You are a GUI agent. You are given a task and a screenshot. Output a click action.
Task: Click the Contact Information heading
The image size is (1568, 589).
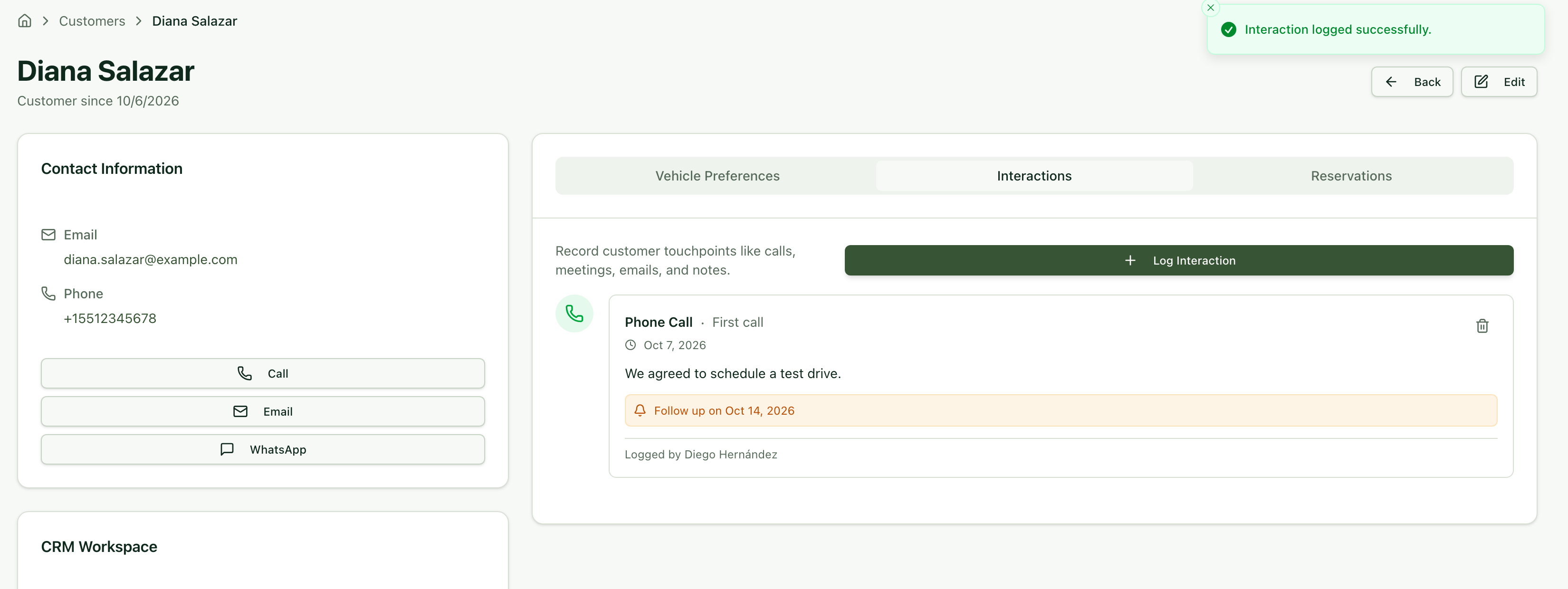pos(112,169)
